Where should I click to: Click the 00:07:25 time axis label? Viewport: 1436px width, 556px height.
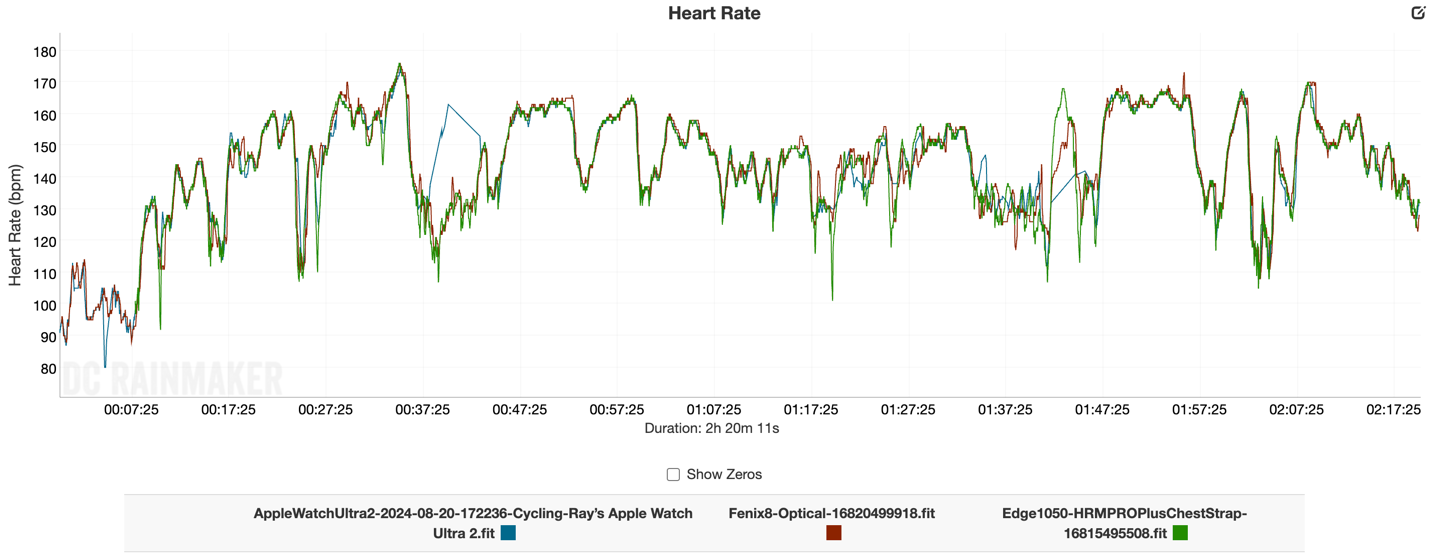(x=131, y=410)
